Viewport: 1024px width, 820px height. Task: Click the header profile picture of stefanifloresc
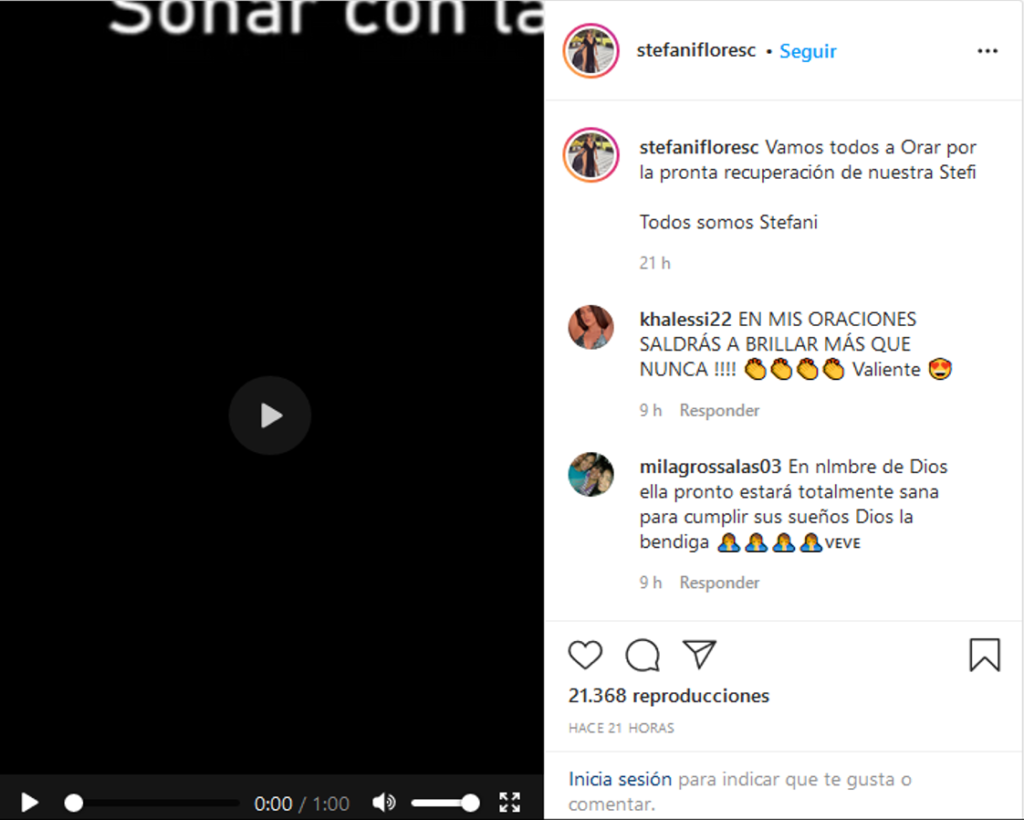[x=591, y=51]
